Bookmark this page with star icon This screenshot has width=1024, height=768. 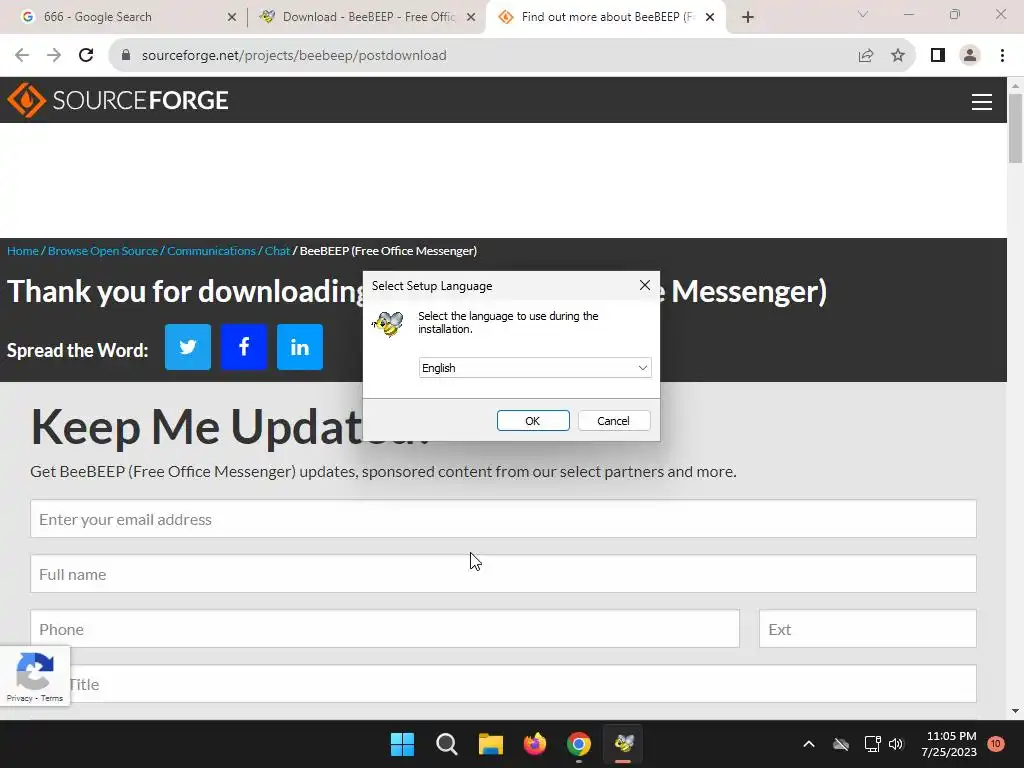[898, 56]
